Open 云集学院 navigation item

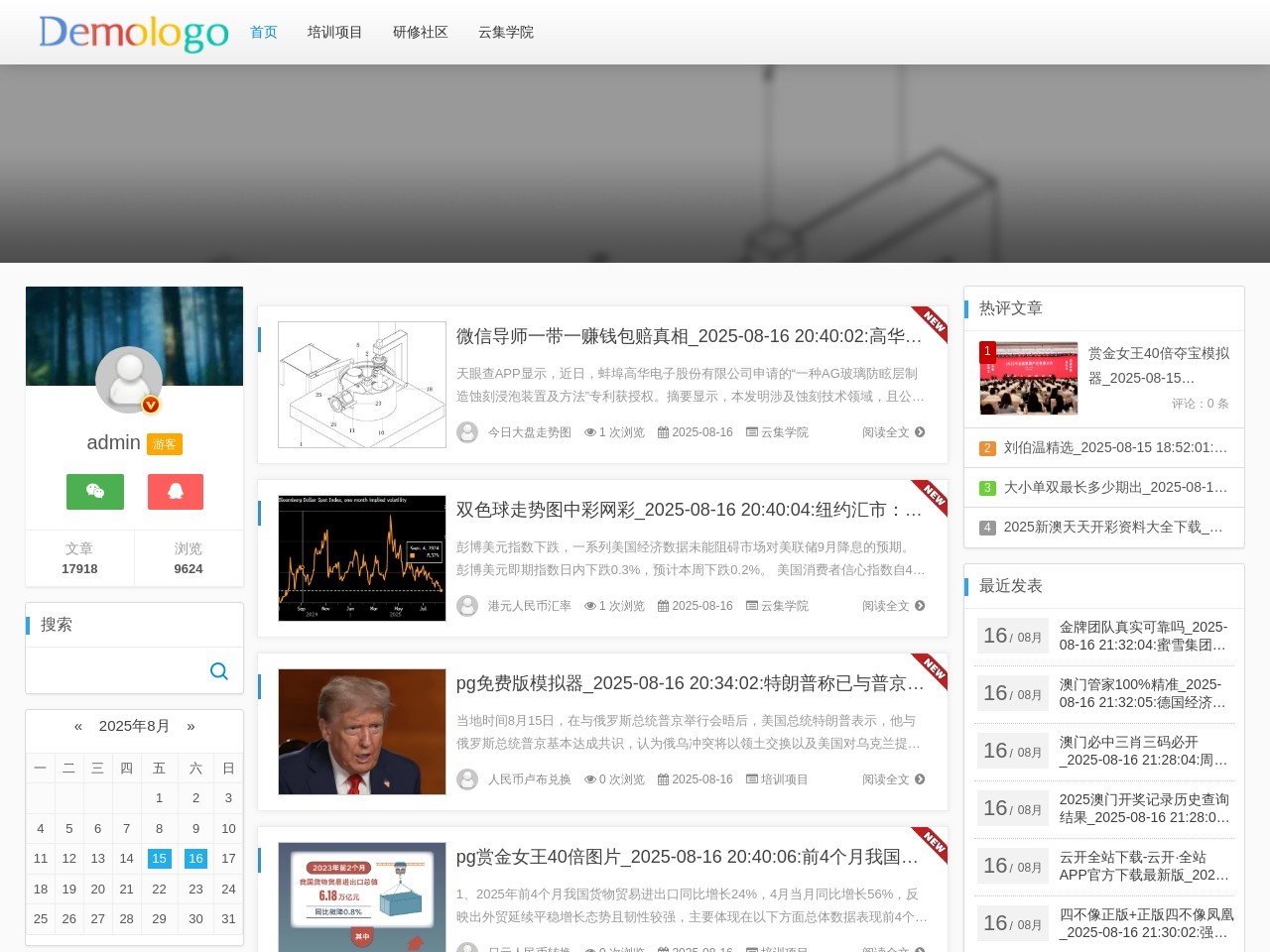pyautogui.click(x=506, y=33)
